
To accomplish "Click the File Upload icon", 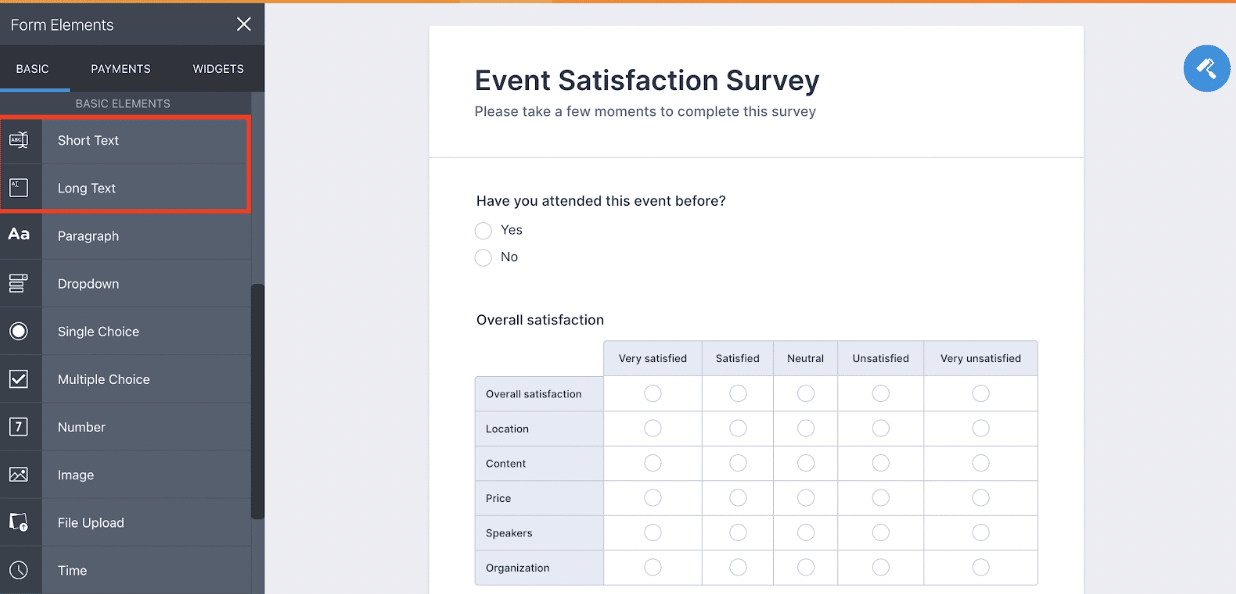I will coord(19,522).
